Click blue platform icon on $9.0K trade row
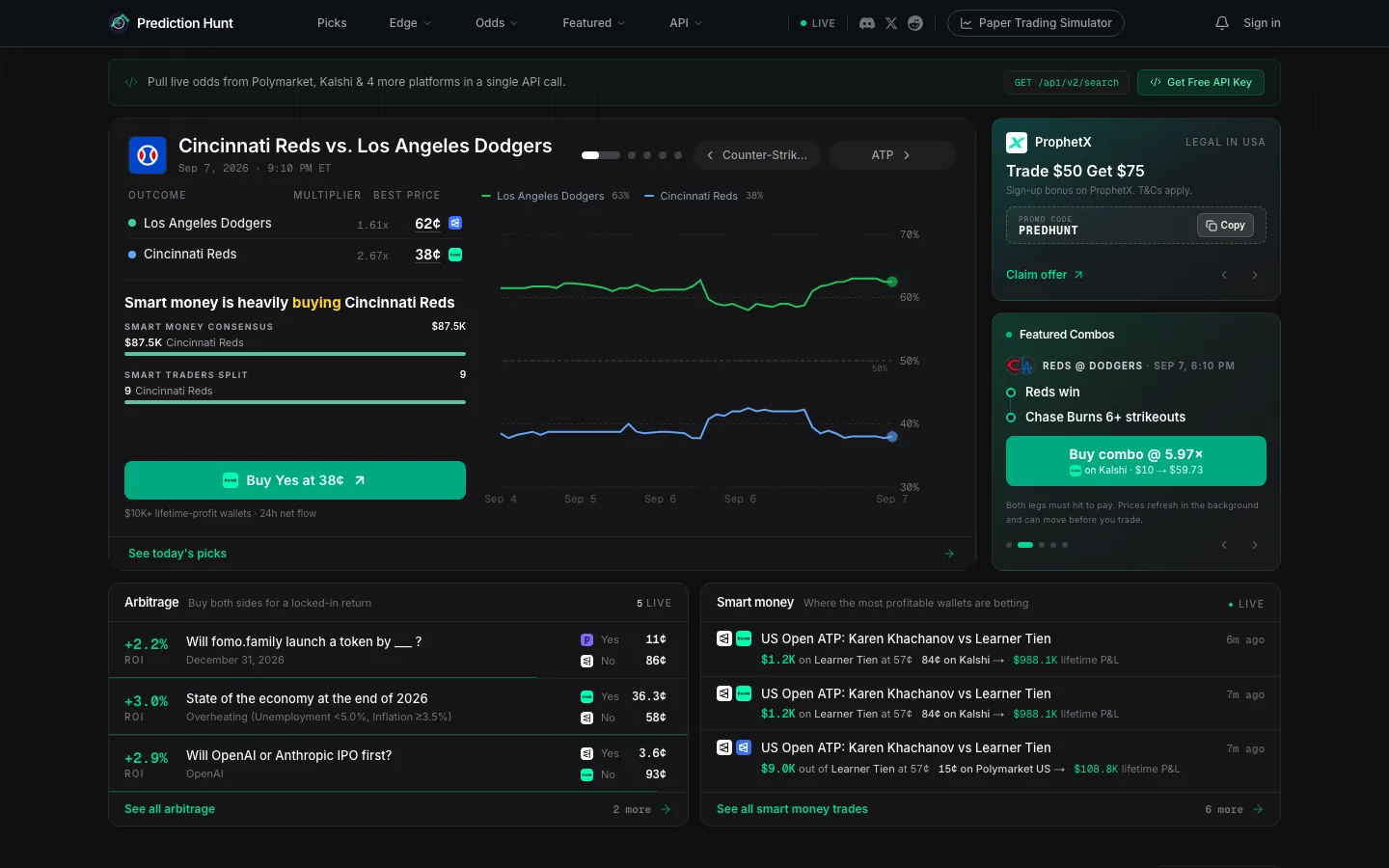The image size is (1389, 868). pyautogui.click(x=744, y=747)
